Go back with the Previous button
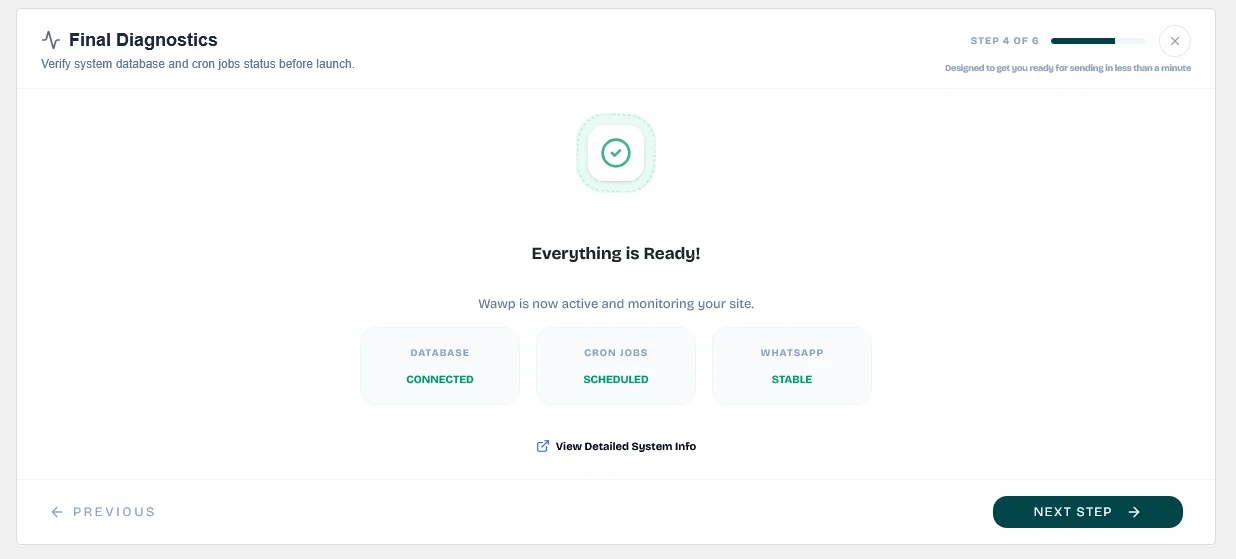This screenshot has height=559, width=1236. tap(103, 512)
